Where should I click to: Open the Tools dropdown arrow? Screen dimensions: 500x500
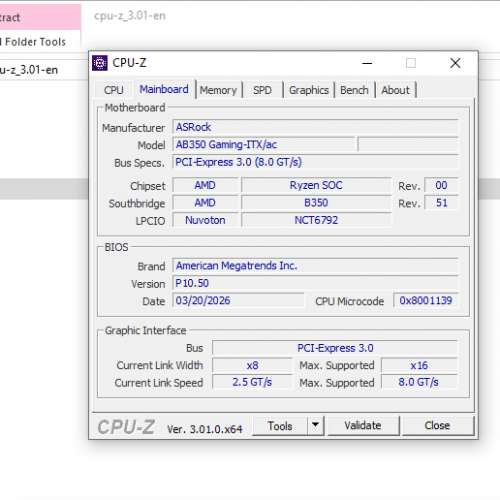pos(315,425)
